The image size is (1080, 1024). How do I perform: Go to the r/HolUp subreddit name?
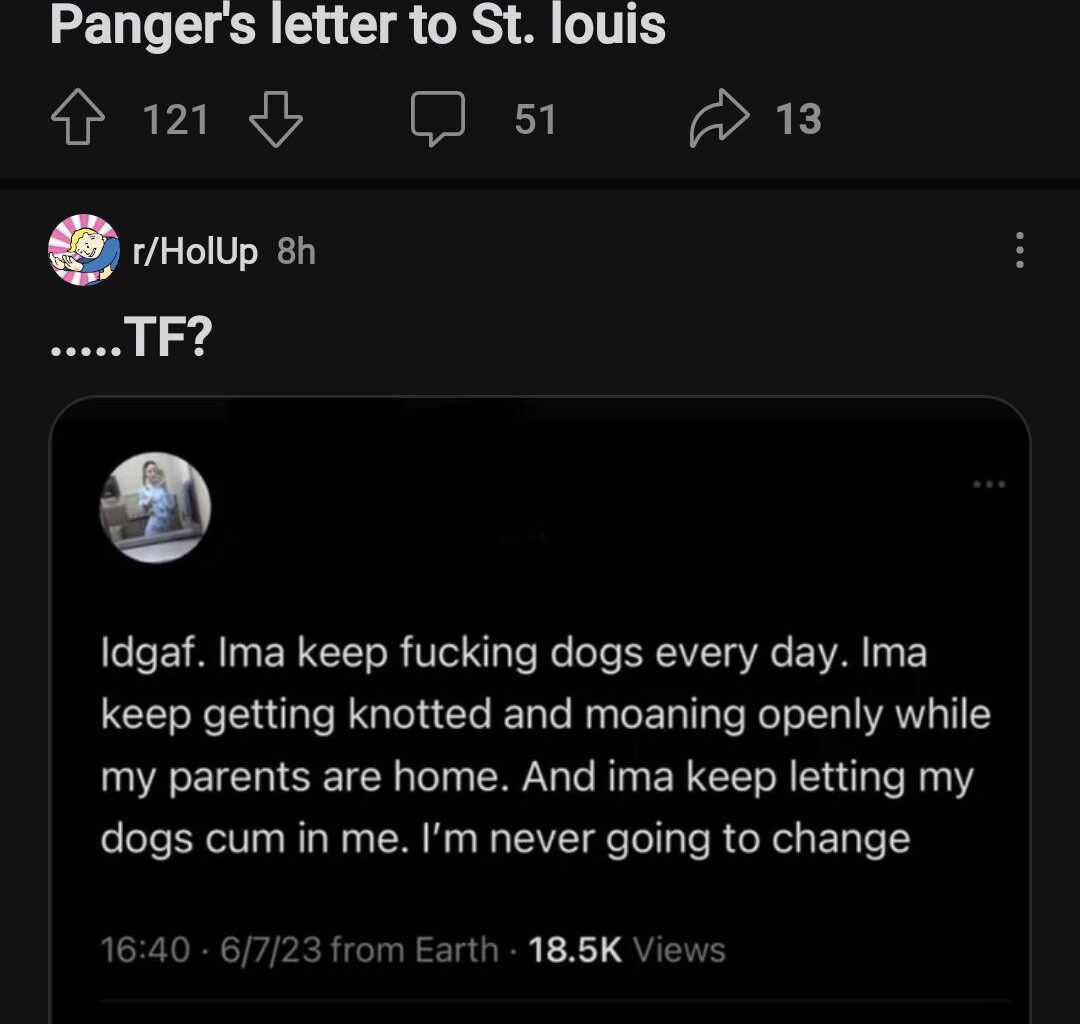tap(195, 251)
